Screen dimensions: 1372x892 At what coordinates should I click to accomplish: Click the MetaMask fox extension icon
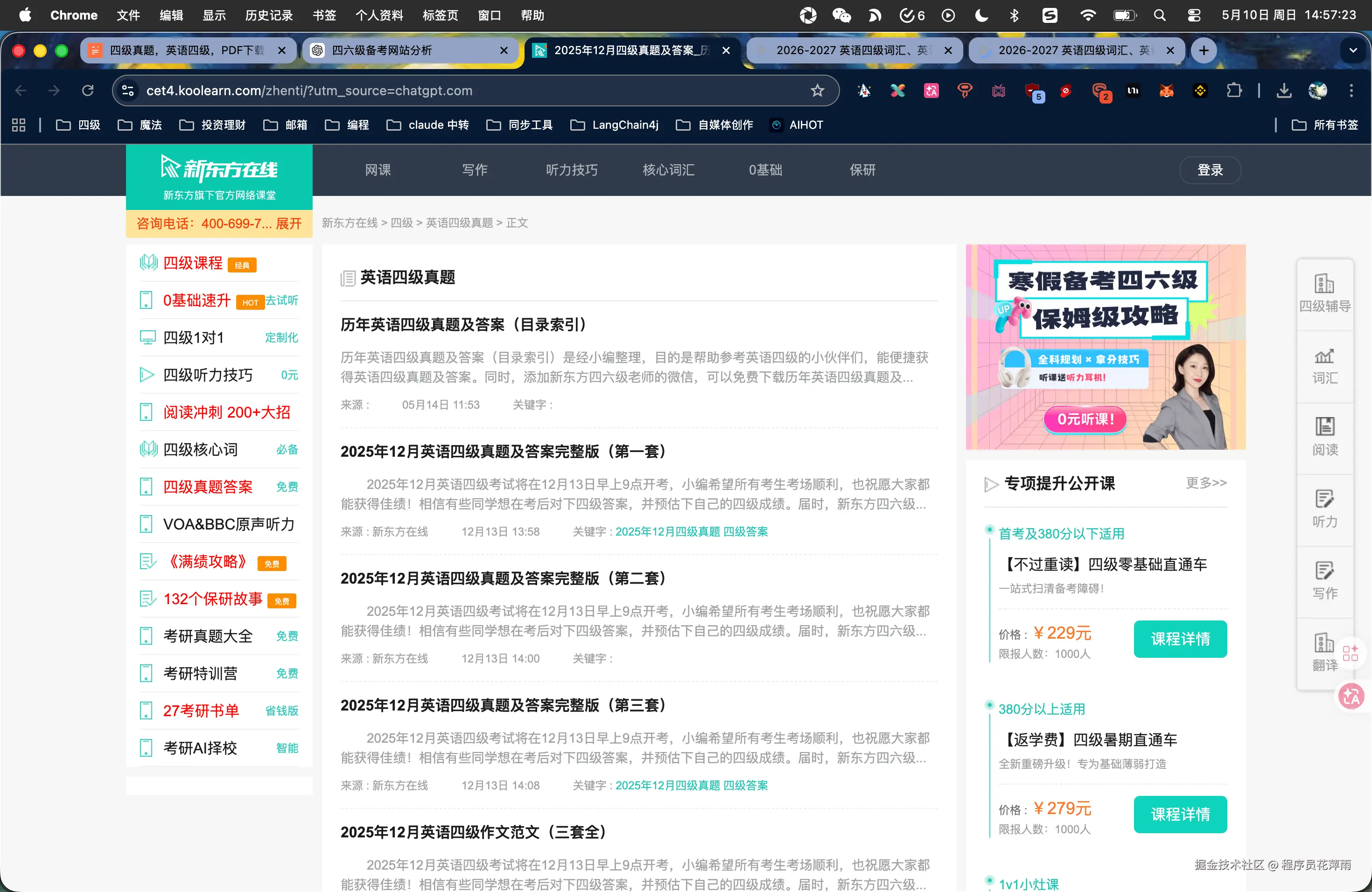pyautogui.click(x=1166, y=91)
